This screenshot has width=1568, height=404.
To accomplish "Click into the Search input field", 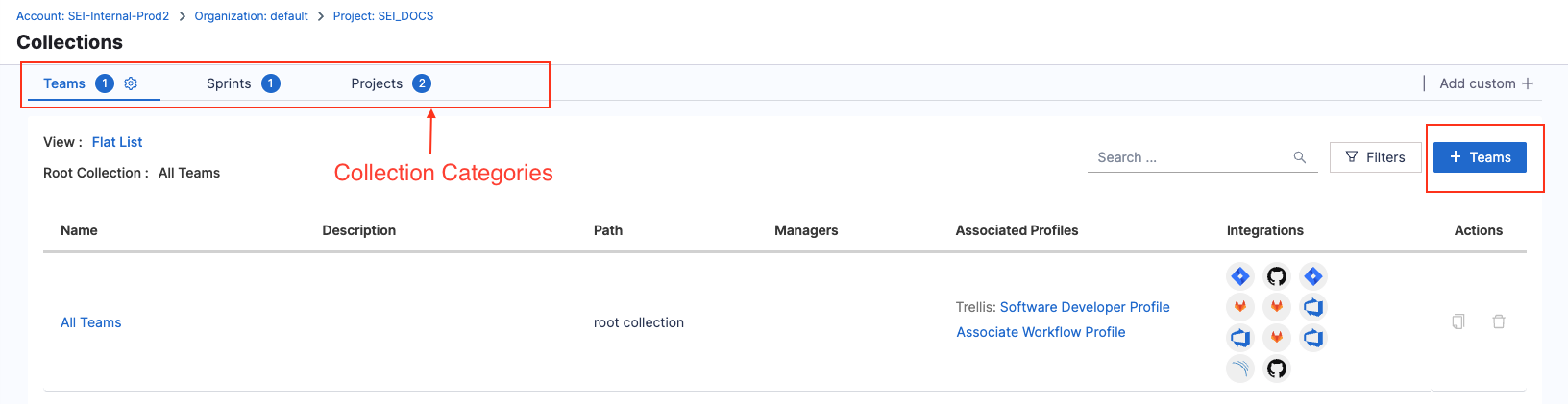I will pos(1187,157).
